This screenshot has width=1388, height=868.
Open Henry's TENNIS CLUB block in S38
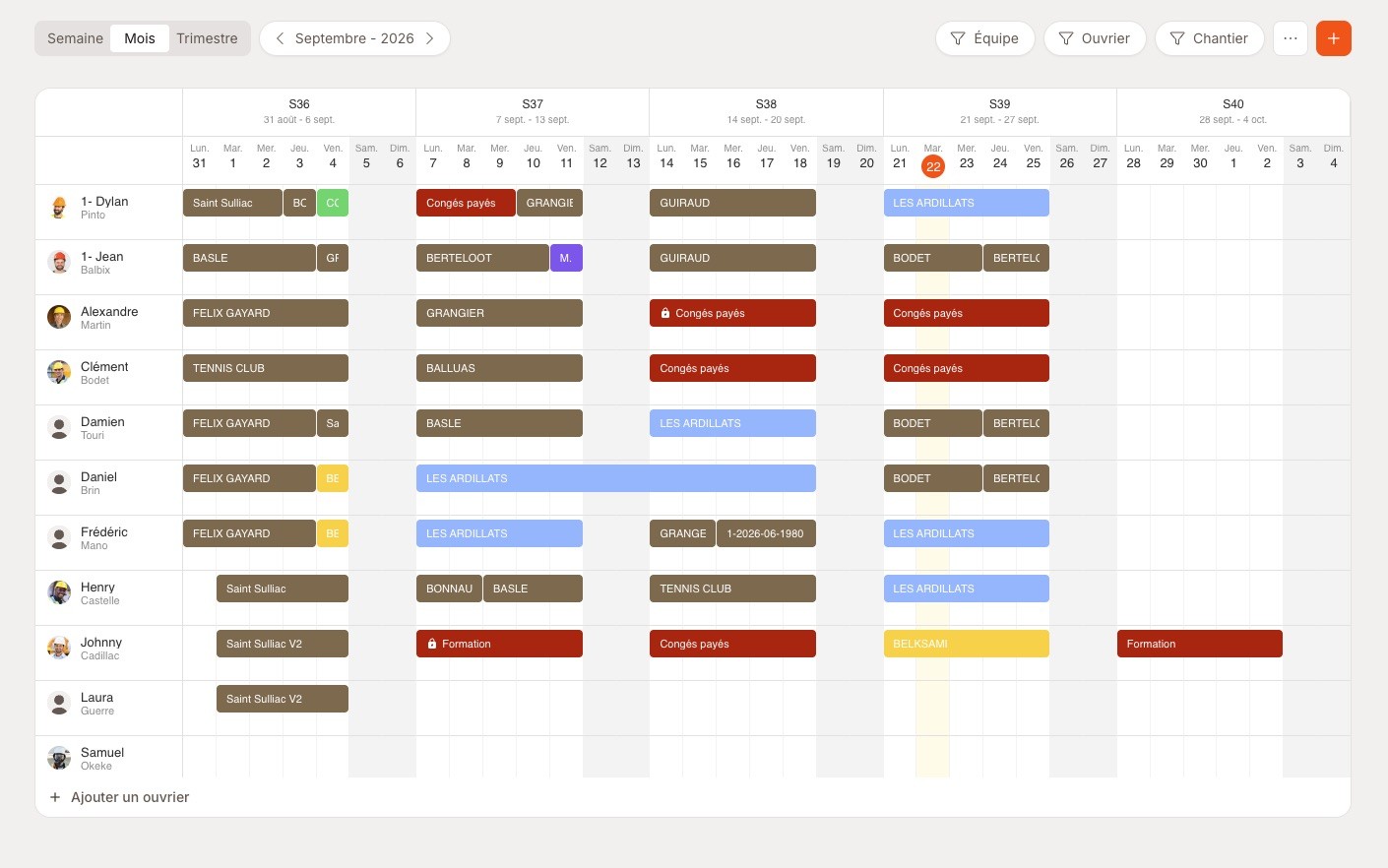coord(732,589)
